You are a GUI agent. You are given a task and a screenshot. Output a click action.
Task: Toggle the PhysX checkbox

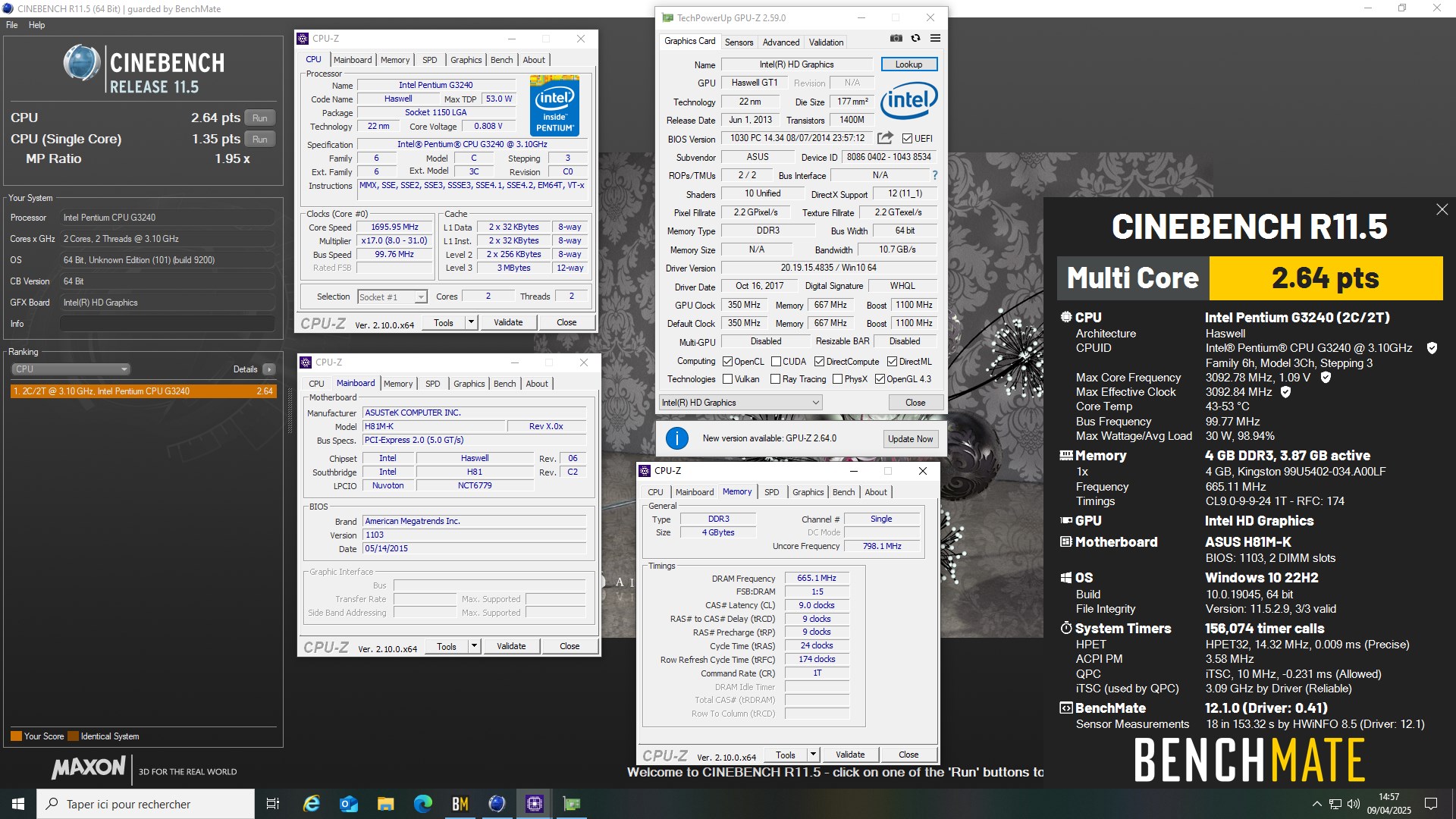tap(837, 379)
